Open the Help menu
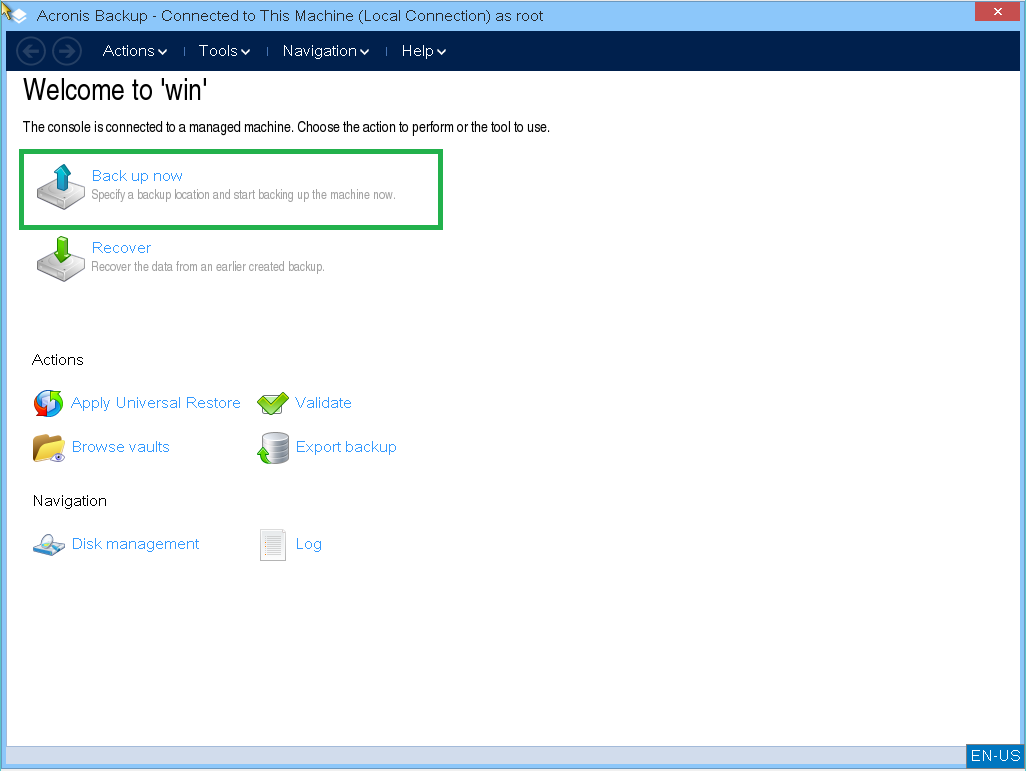1026x771 pixels. click(x=423, y=51)
